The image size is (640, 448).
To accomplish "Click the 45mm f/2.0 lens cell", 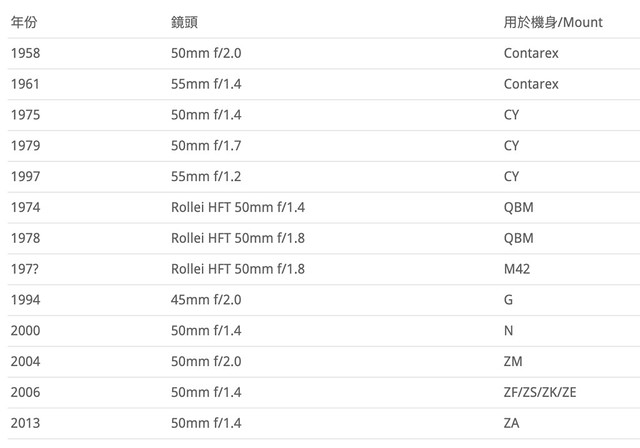I will pyautogui.click(x=206, y=300).
